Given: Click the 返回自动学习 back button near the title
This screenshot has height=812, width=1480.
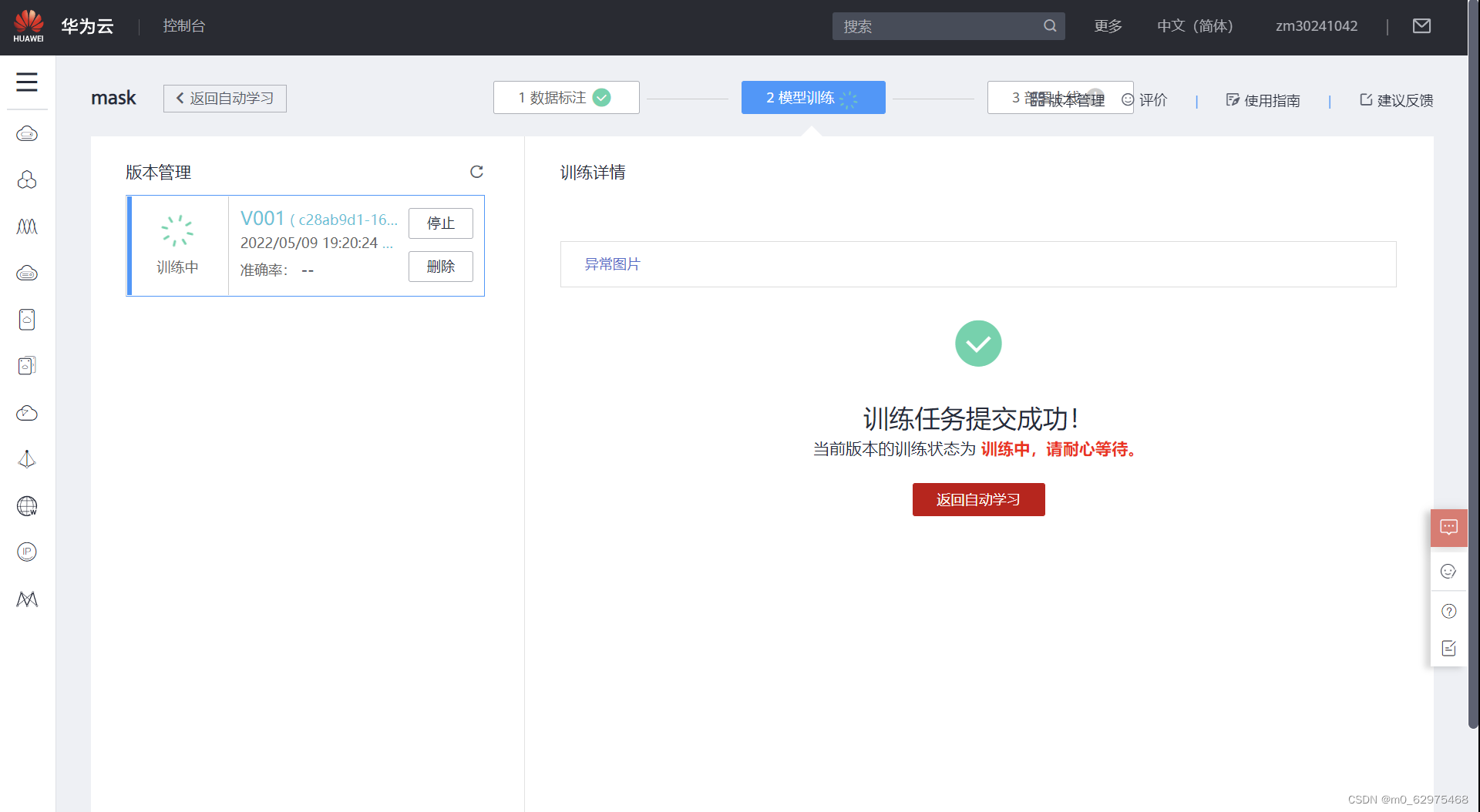Looking at the screenshot, I should pyautogui.click(x=225, y=99).
